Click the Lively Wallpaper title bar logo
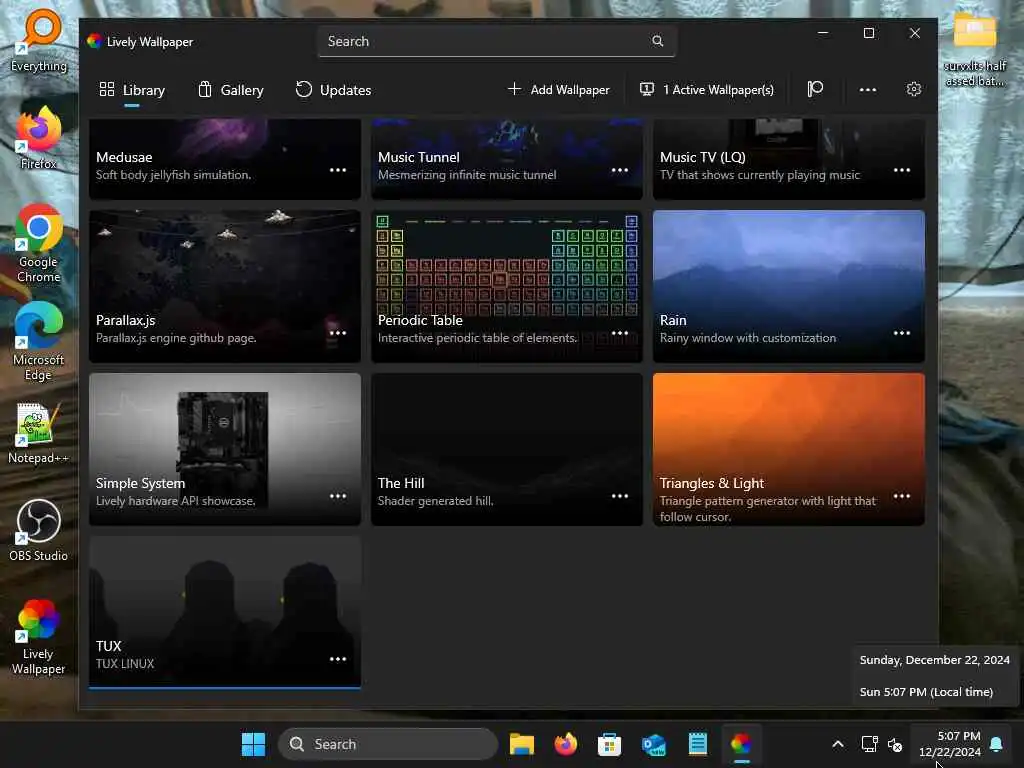The width and height of the screenshot is (1024, 768). [95, 41]
